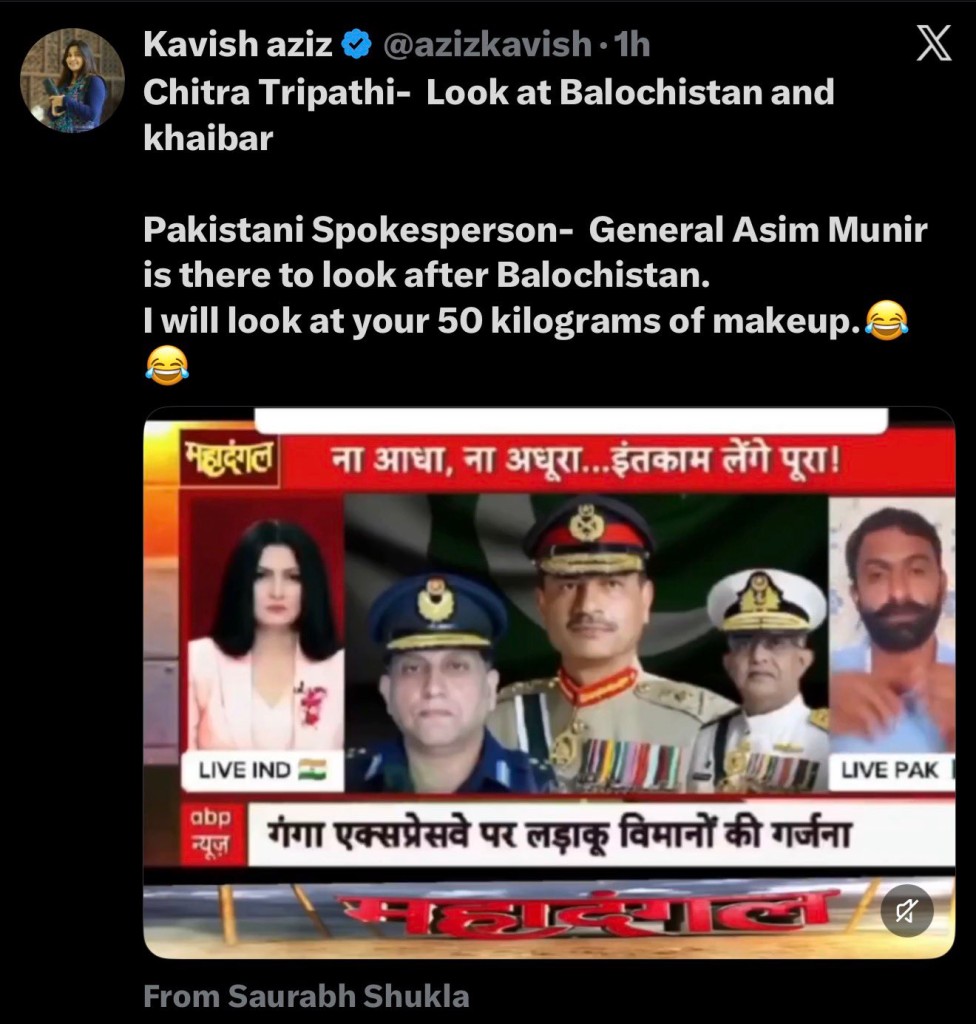976x1024 pixels.
Task: Click the laughing emoji on last line
Action: (167, 366)
